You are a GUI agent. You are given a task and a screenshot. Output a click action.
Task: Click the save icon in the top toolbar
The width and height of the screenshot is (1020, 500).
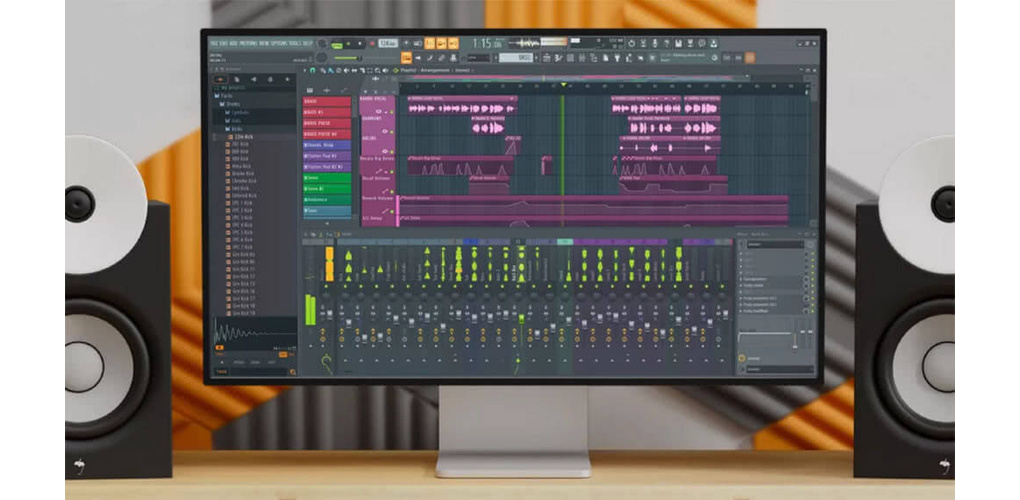678,43
